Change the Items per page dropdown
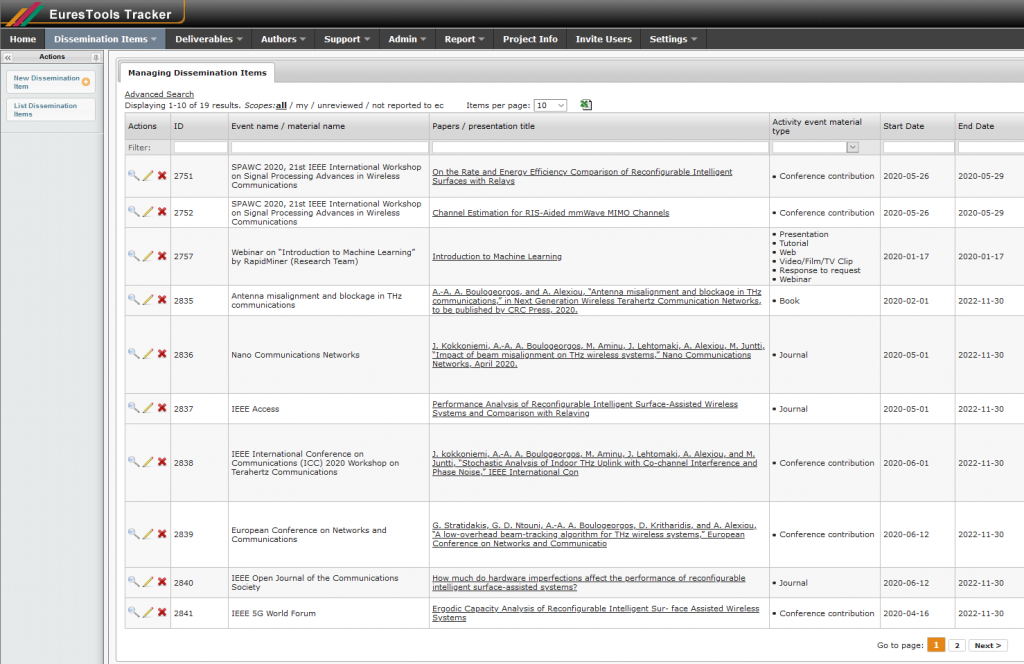 pyautogui.click(x=549, y=104)
